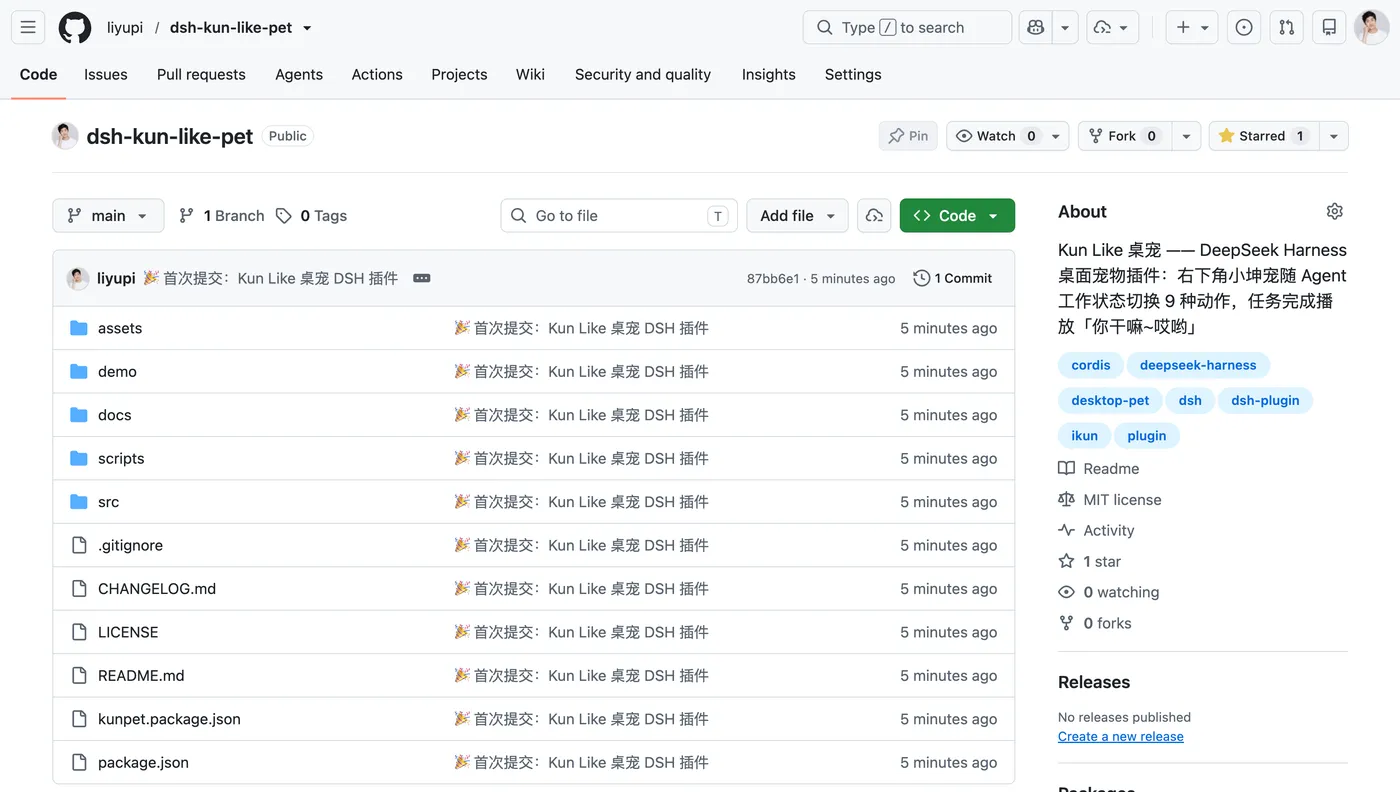Open the cloud agent dropdown in header
1400x792 pixels.
(x=1111, y=28)
